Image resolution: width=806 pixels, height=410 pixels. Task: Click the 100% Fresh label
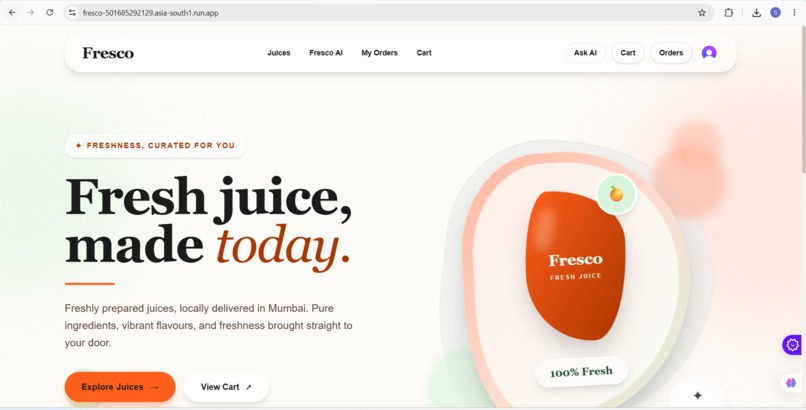pos(581,372)
